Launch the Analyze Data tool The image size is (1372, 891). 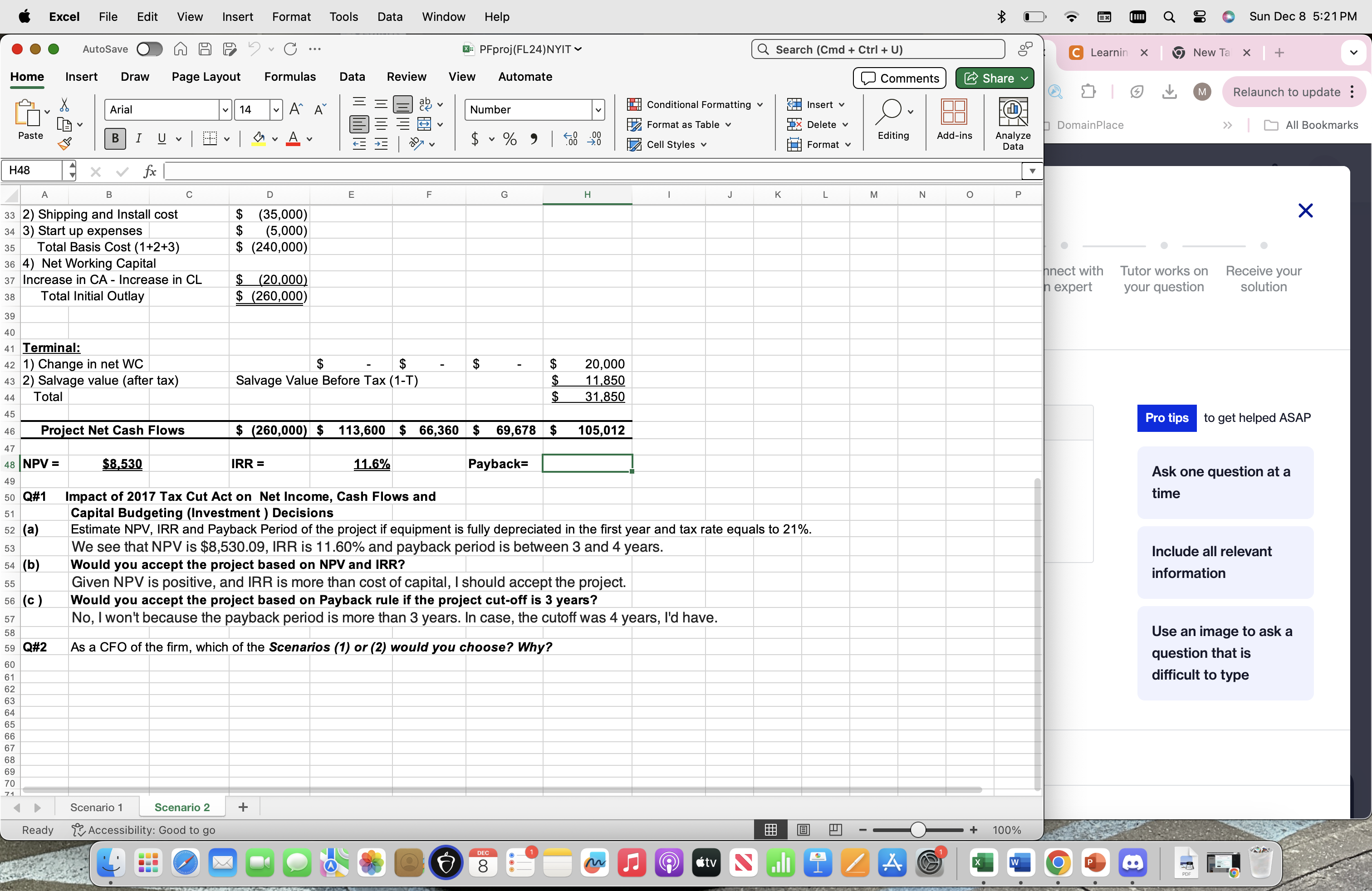click(1013, 122)
